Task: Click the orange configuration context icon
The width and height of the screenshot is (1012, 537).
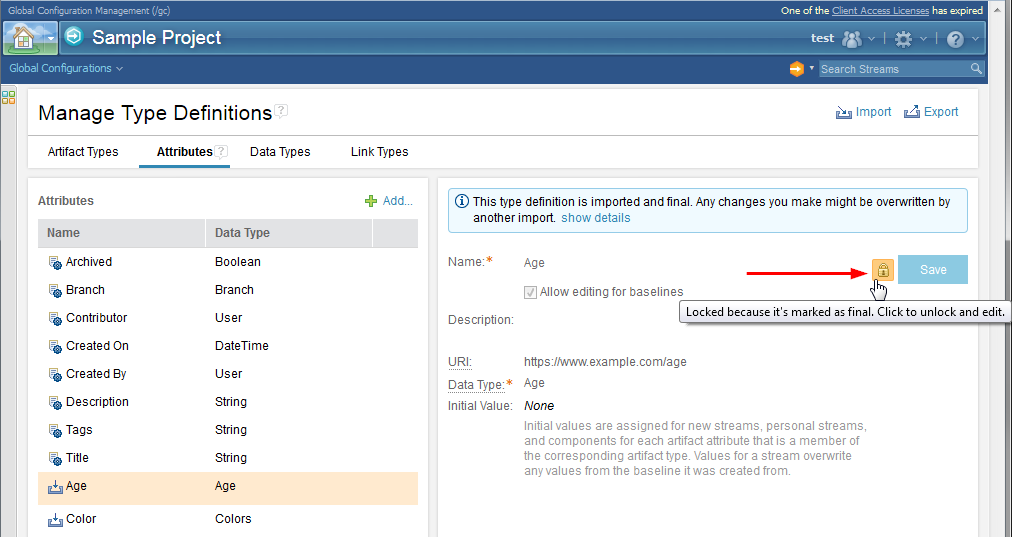Action: coord(796,69)
